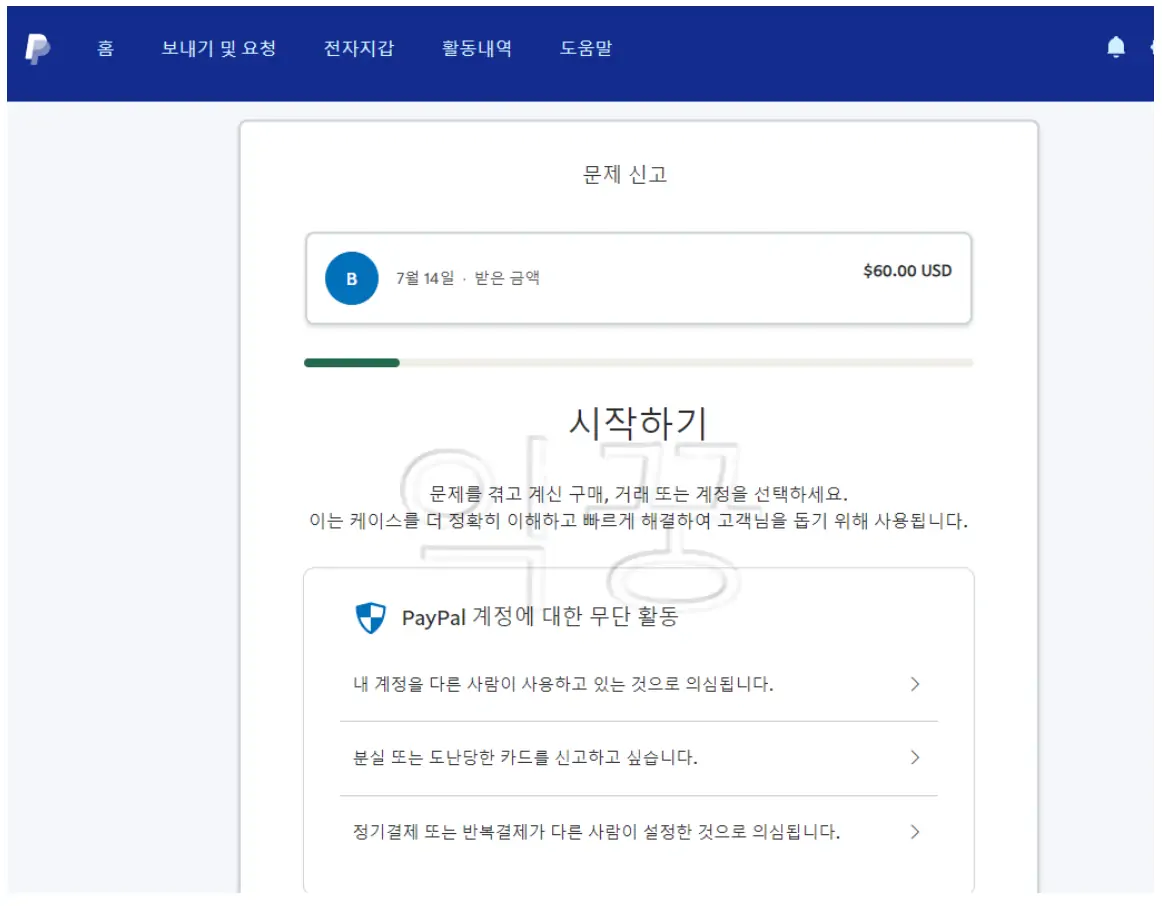This screenshot has height=906, width=1162.
Task: Click the chevron for suspicious recurring payment option
Action: pos(914,831)
